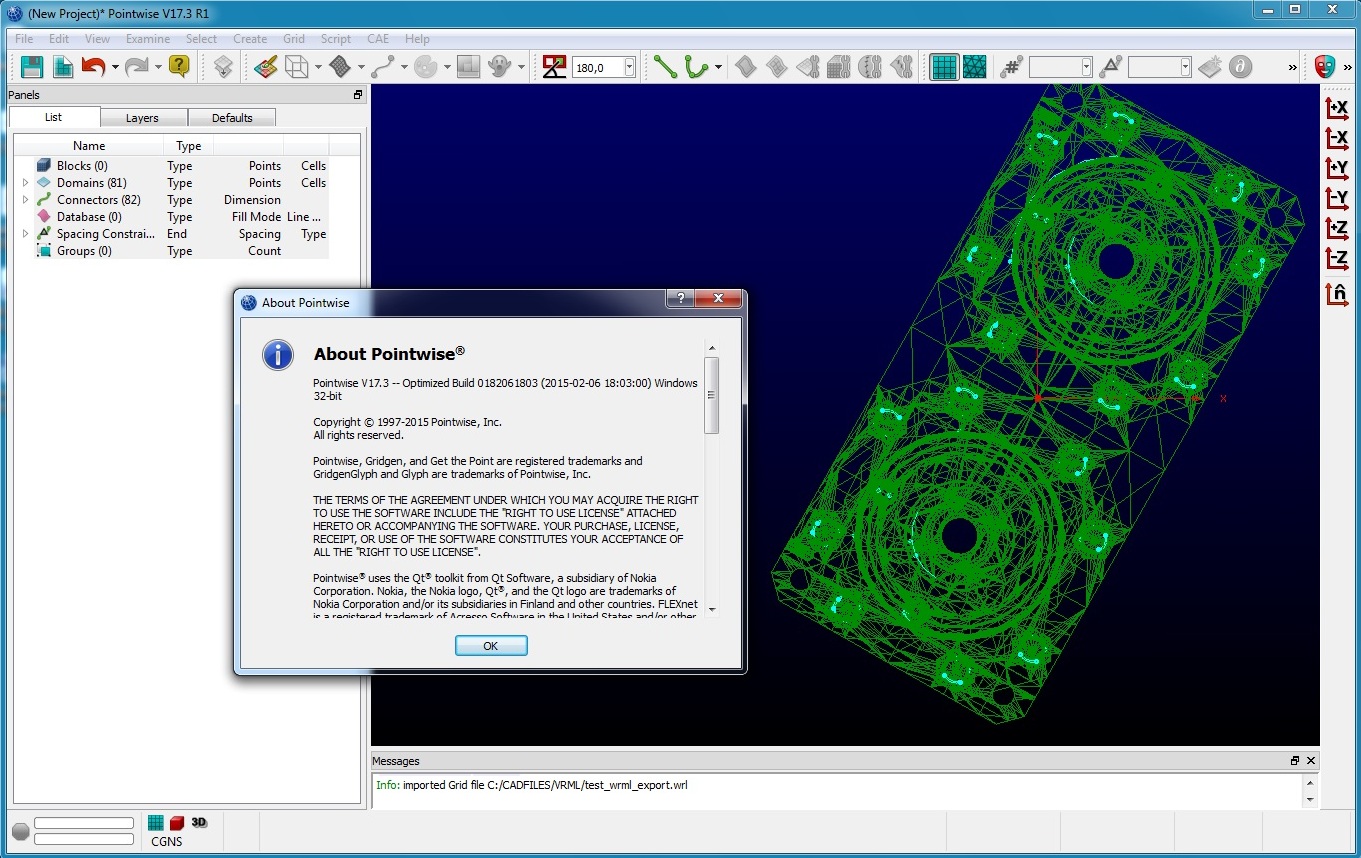This screenshot has width=1361, height=858.
Task: Click the dark grid surface domain icon
Action: point(340,67)
